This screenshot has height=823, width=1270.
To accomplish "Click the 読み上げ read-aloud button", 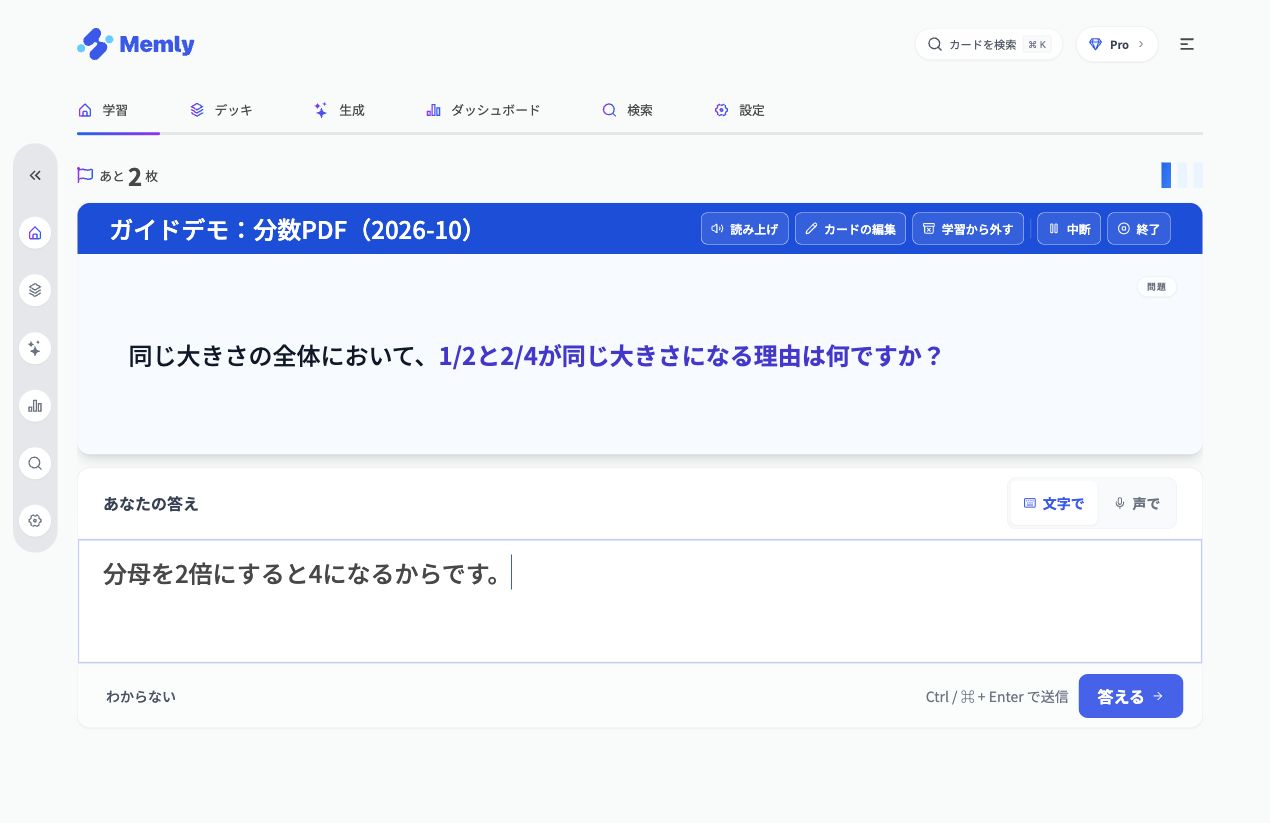I will pos(745,229).
